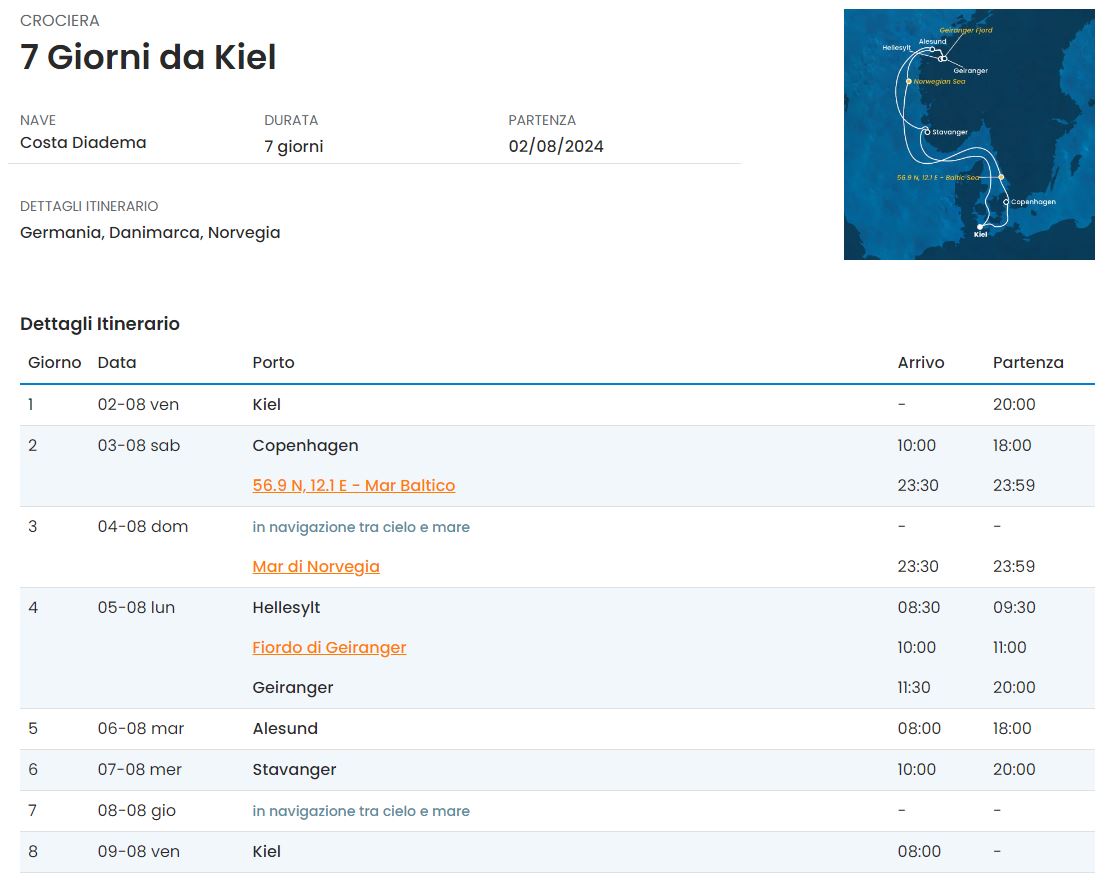Click Hellesylt departure time '09:30'
The height and width of the screenshot is (885, 1115).
[1014, 608]
